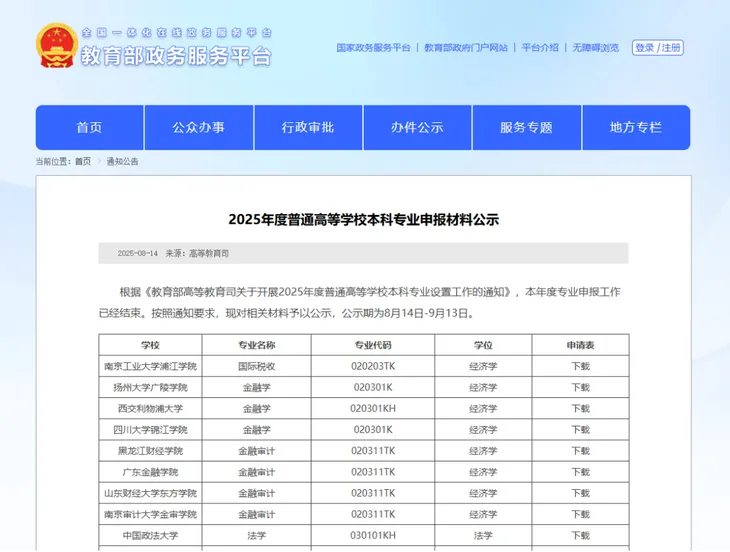Enable 无障碍浏览 accessibility mode

coord(595,48)
